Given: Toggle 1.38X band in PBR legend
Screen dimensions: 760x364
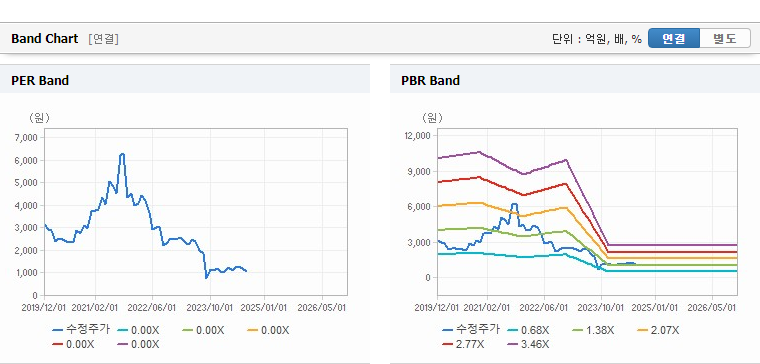Looking at the screenshot, I should coord(593,330).
